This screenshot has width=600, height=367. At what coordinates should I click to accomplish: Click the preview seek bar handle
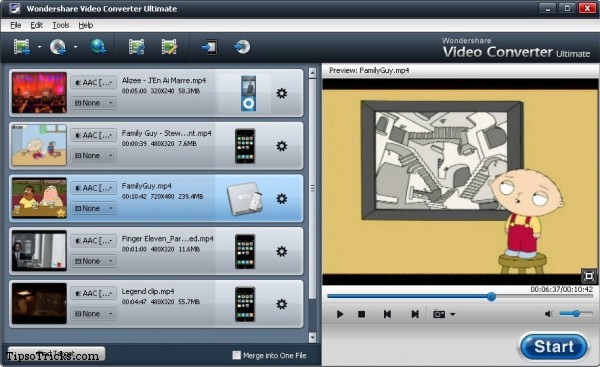491,296
